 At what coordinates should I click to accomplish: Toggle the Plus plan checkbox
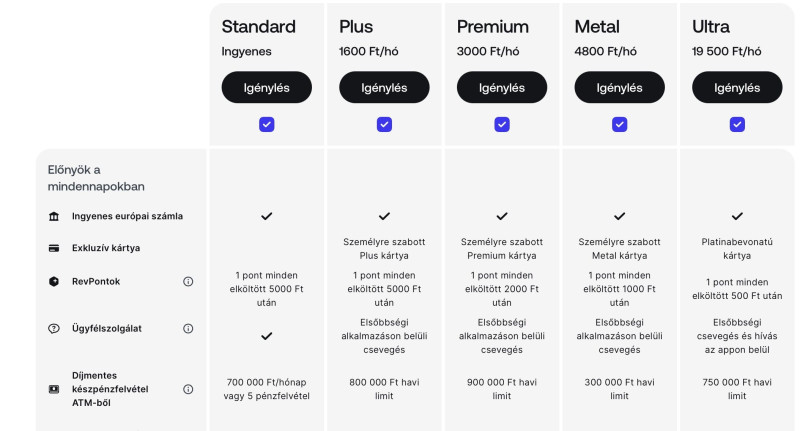pyautogui.click(x=384, y=124)
